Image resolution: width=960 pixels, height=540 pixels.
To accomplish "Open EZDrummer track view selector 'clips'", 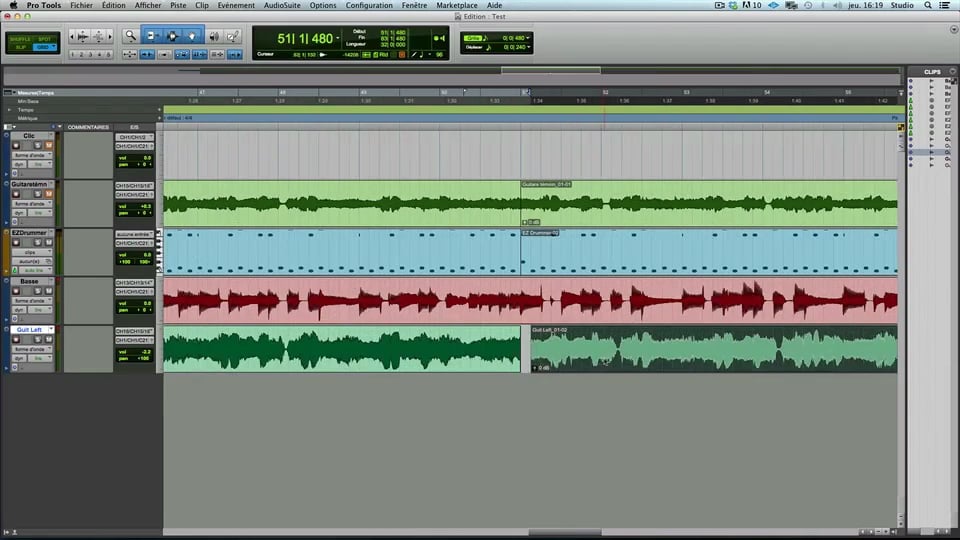I will click(x=32, y=252).
